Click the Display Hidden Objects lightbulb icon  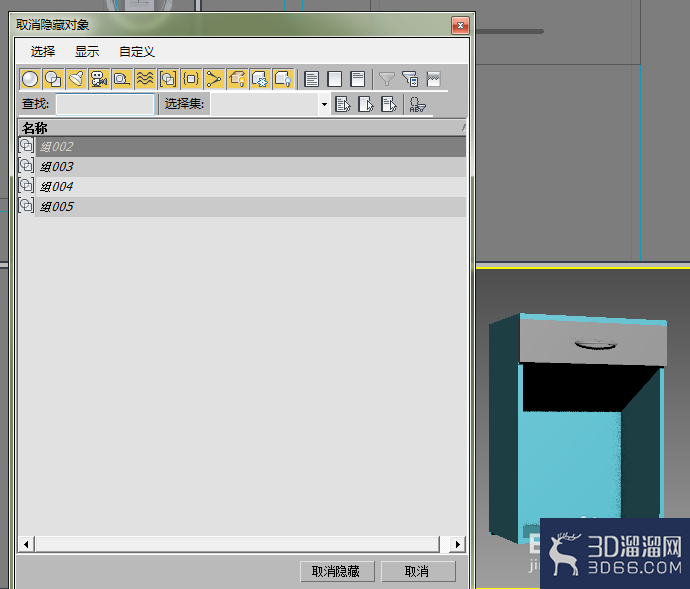pyautogui.click(x=283, y=79)
